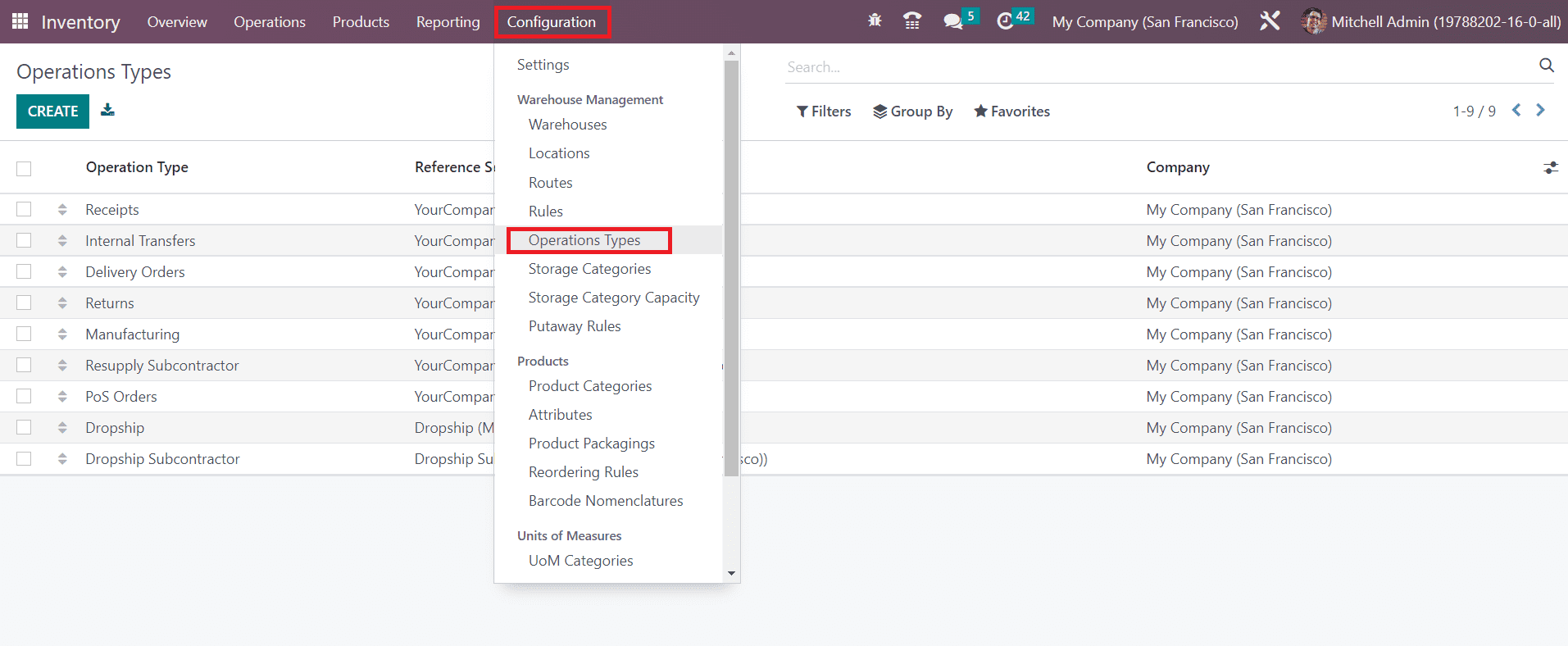Click the import records download icon

click(107, 110)
